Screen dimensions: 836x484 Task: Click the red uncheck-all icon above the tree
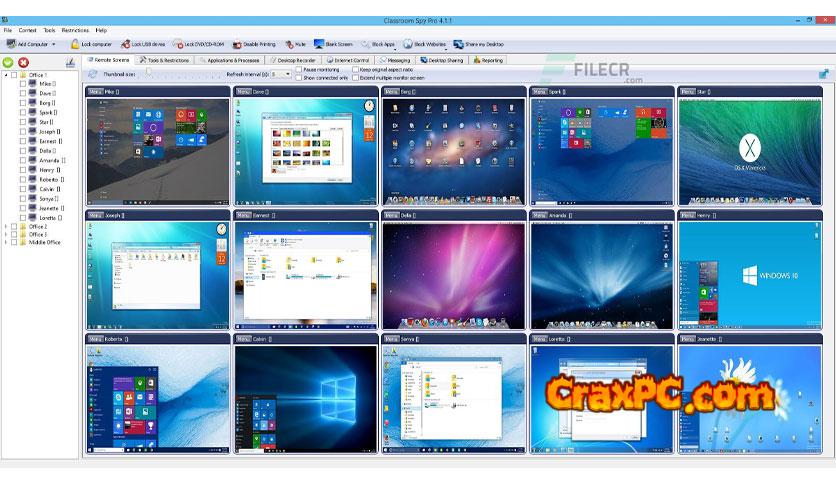(23, 62)
